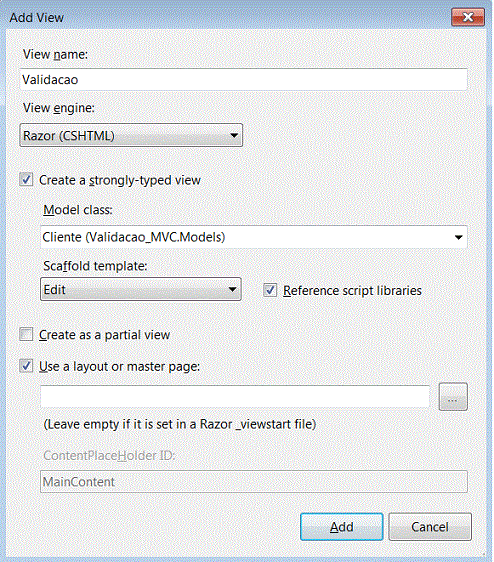
Task: Click the Cancel button
Action: [430, 527]
